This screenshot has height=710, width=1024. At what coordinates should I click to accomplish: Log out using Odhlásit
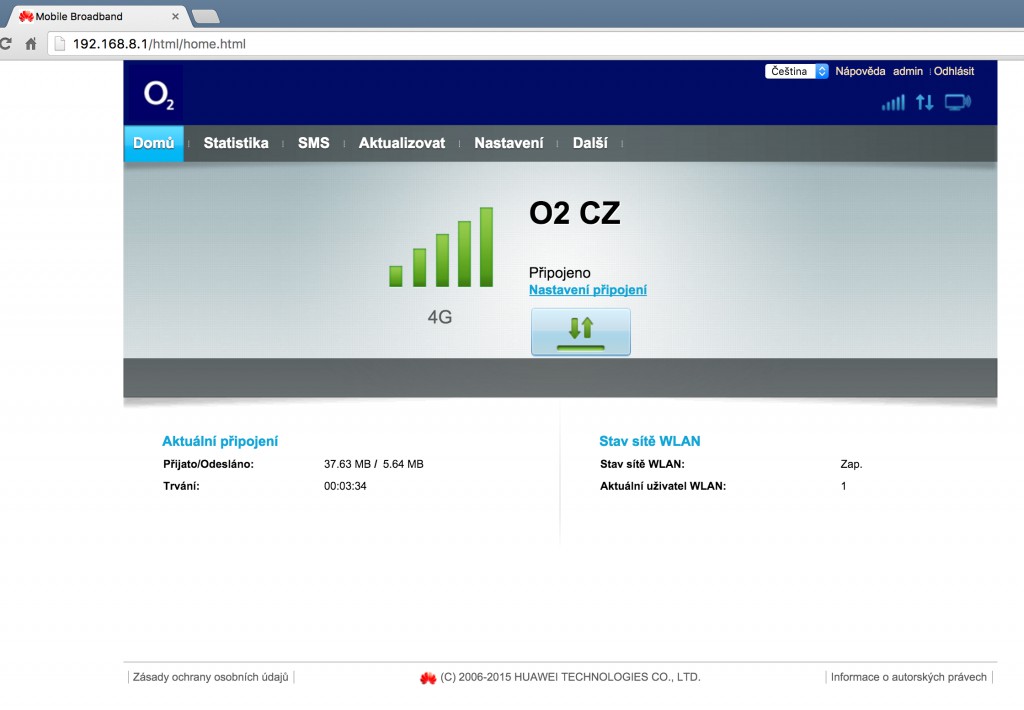[x=957, y=71]
